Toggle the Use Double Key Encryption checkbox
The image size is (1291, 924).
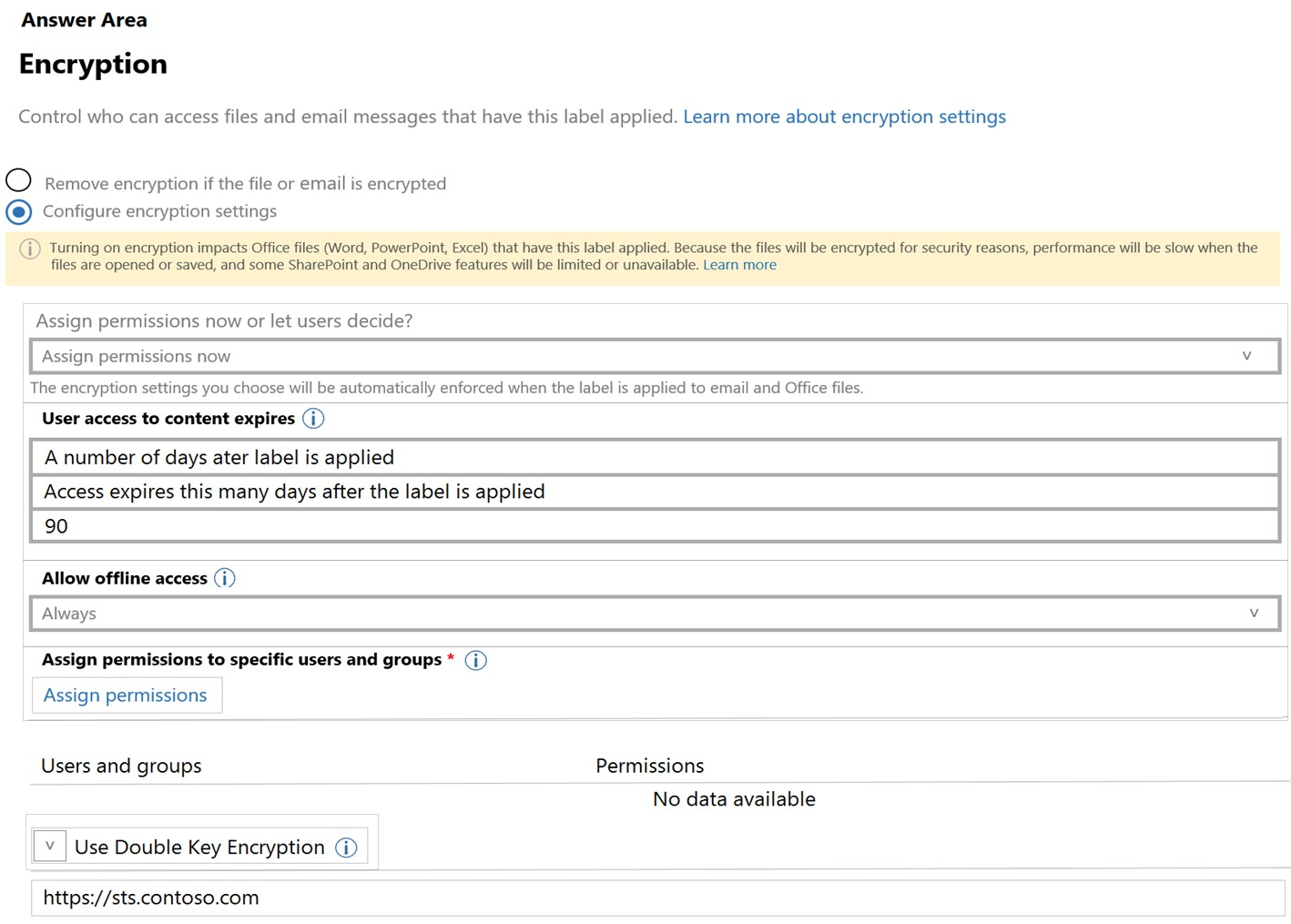click(x=50, y=847)
